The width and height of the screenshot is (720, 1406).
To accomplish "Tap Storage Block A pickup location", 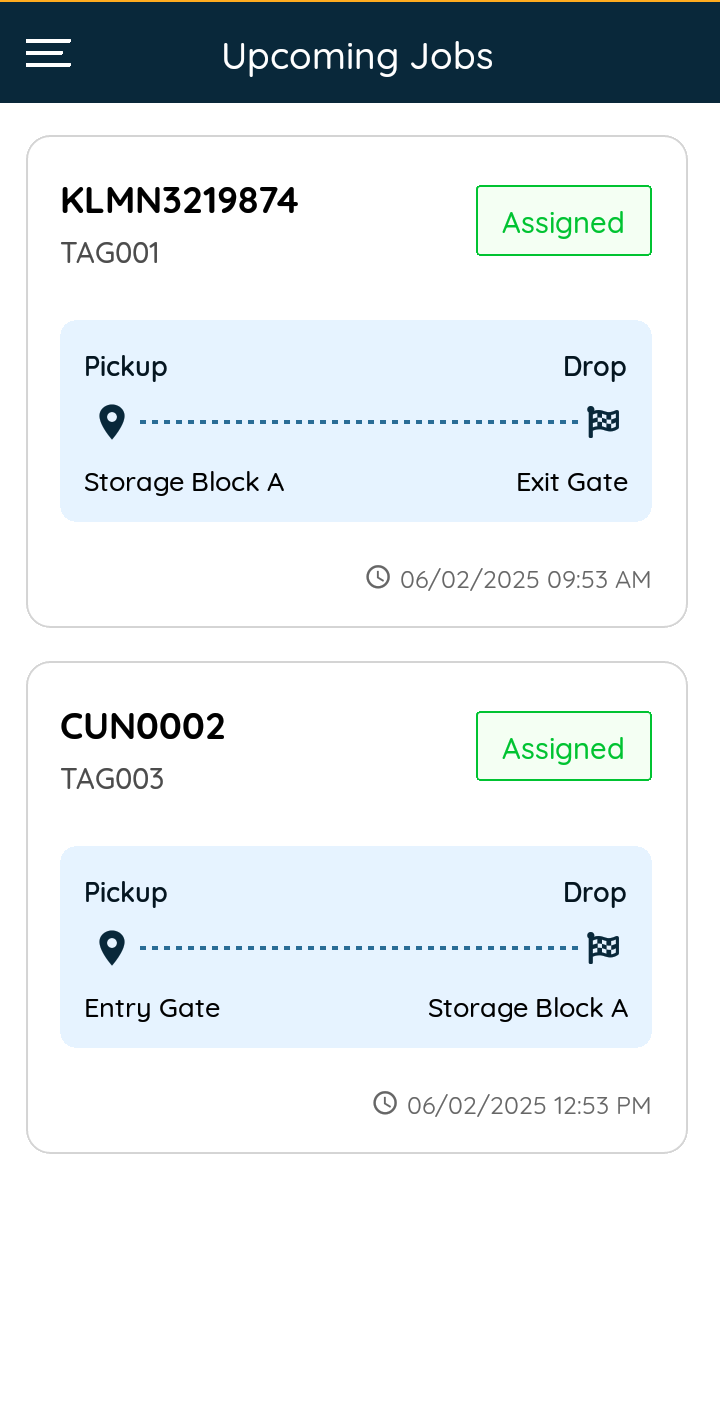I will coord(184,483).
